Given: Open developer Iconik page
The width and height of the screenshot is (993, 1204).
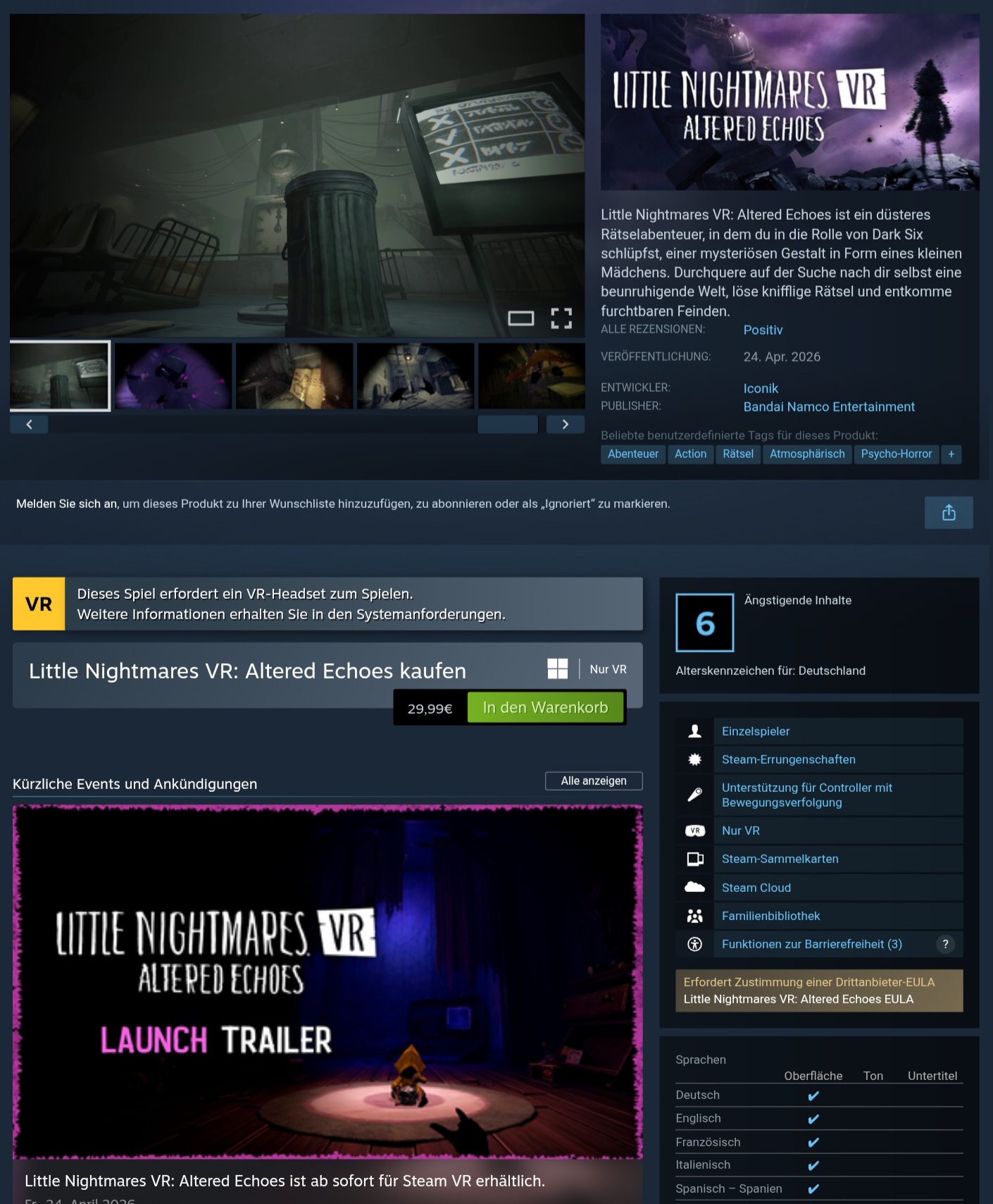Looking at the screenshot, I should [761, 388].
